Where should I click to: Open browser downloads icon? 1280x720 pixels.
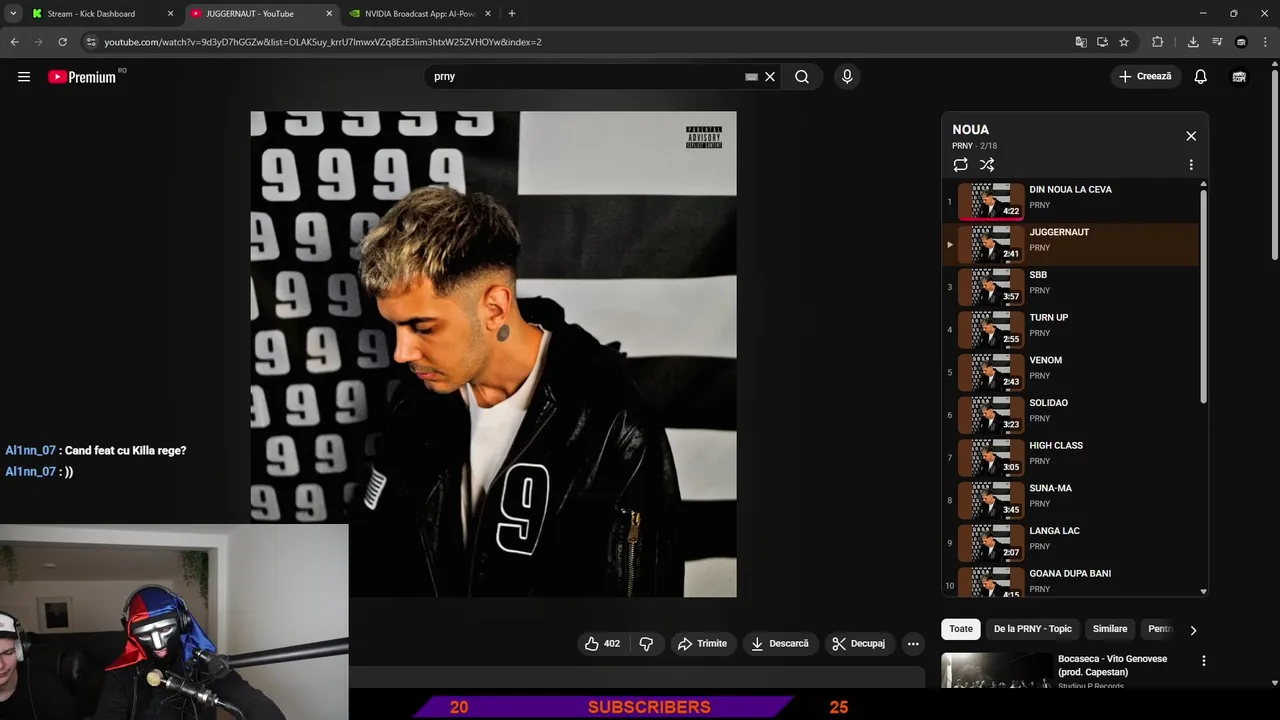coord(1193,42)
